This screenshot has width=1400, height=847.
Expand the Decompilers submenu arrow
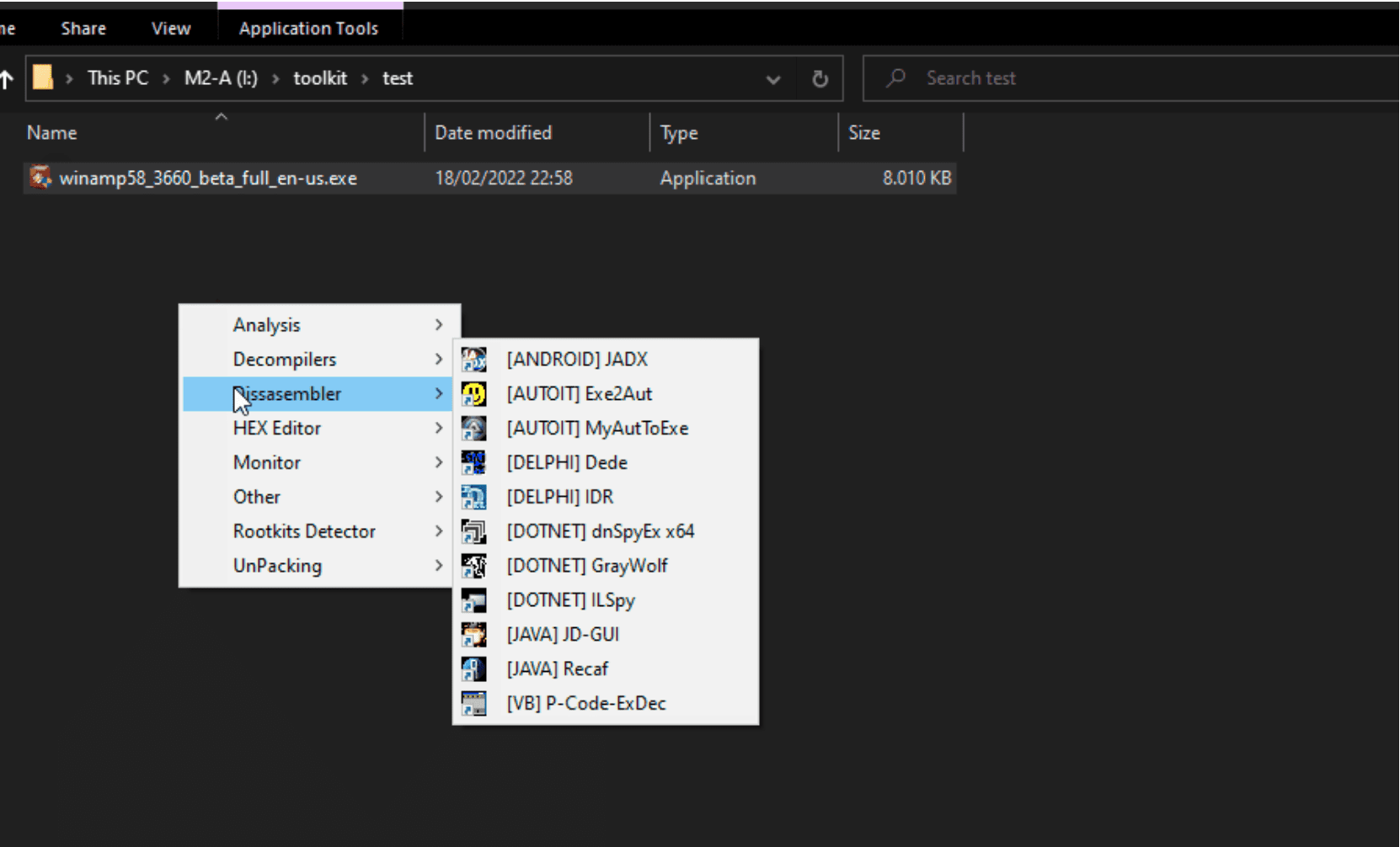(x=439, y=360)
